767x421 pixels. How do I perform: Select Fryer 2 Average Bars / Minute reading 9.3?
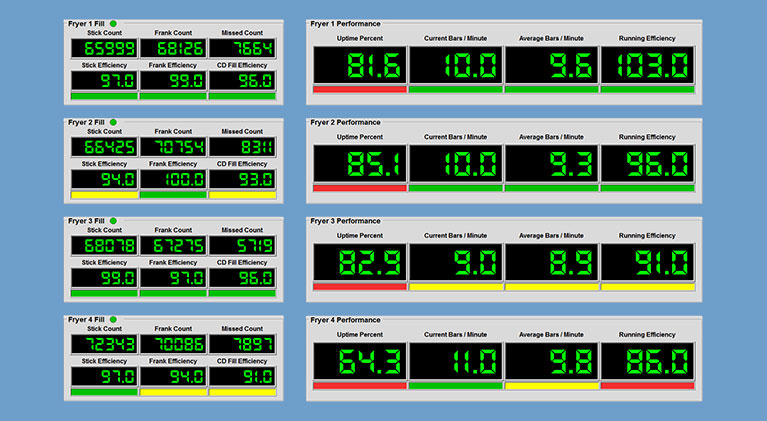(x=551, y=163)
